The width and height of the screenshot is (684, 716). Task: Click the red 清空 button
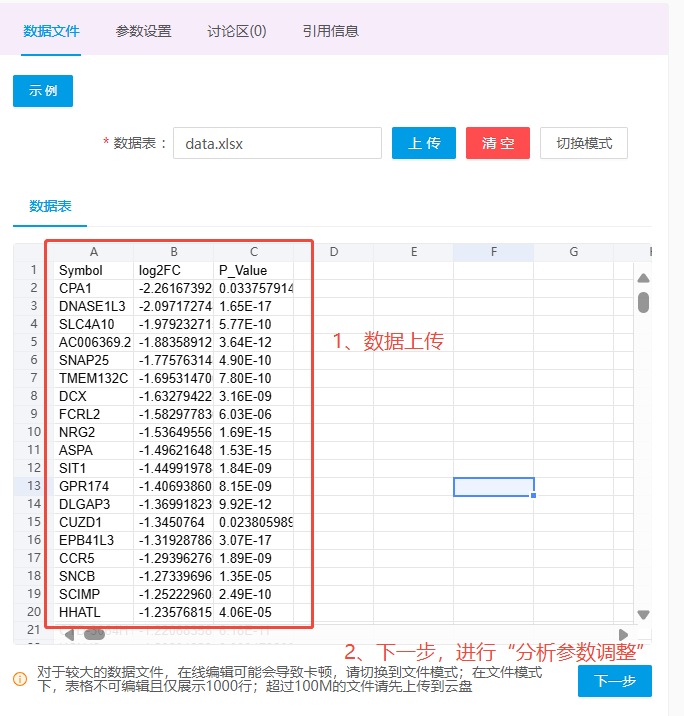[x=498, y=143]
